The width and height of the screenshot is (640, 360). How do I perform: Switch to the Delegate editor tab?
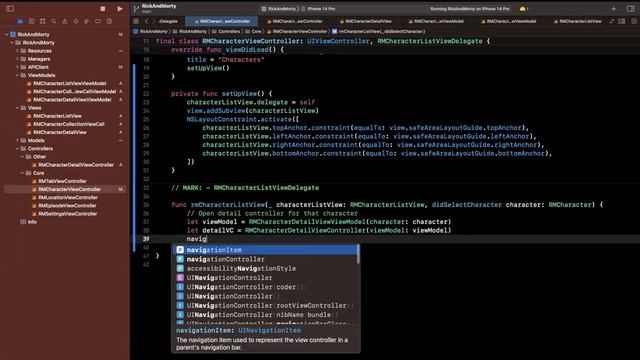click(168, 21)
